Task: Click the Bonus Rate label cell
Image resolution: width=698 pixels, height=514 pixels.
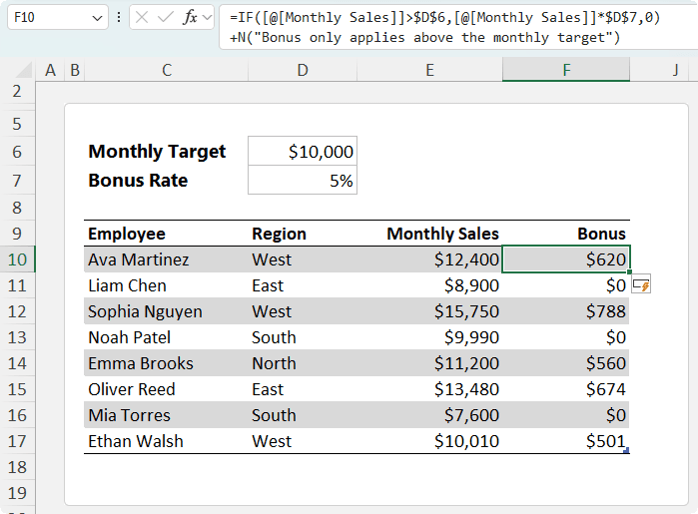Action: 166,180
